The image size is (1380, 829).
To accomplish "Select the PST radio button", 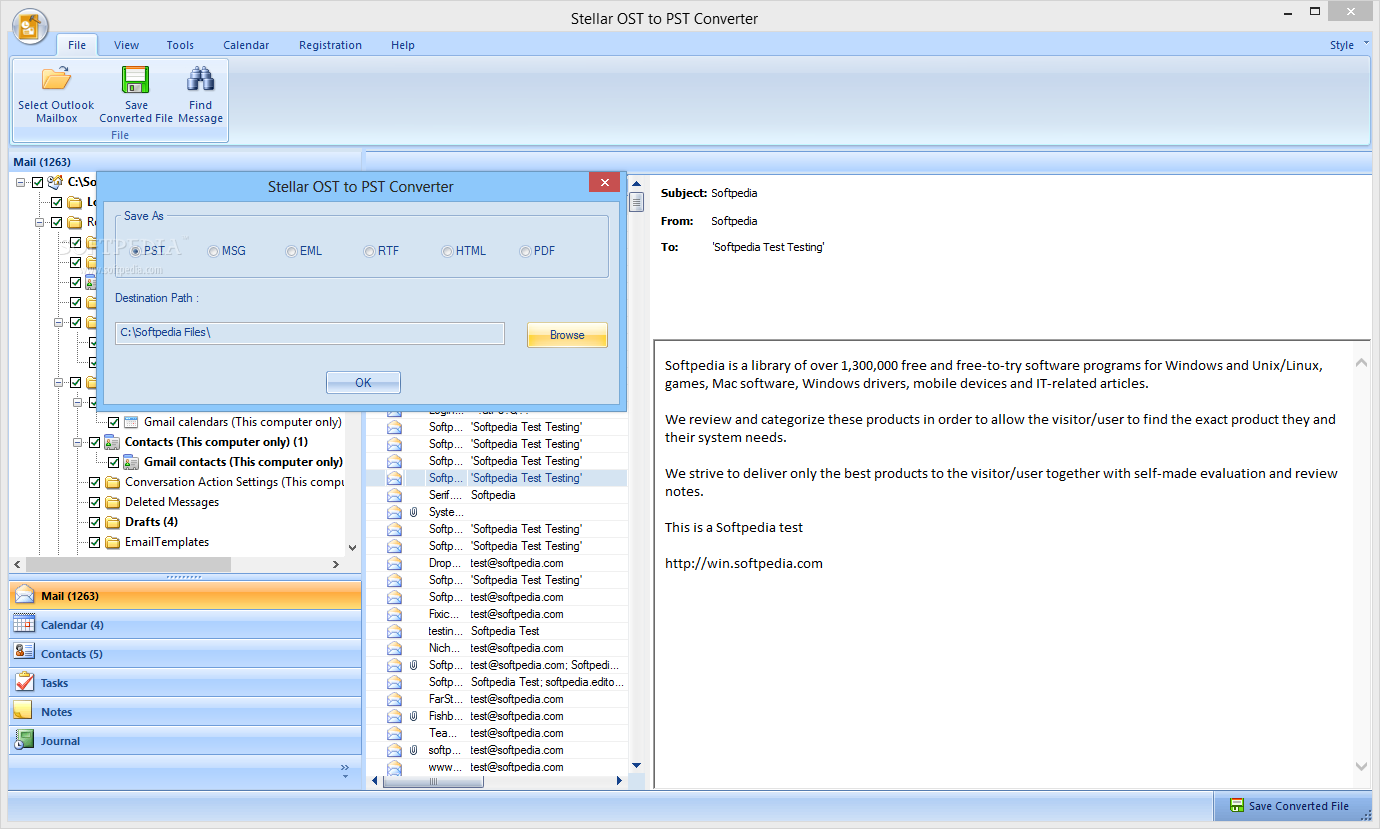I will click(135, 251).
